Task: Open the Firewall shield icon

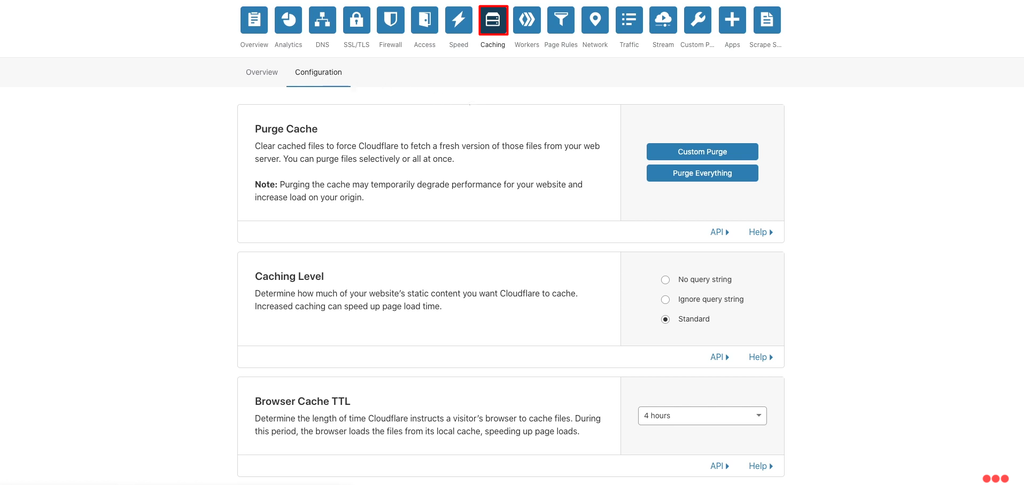Action: pyautogui.click(x=390, y=20)
